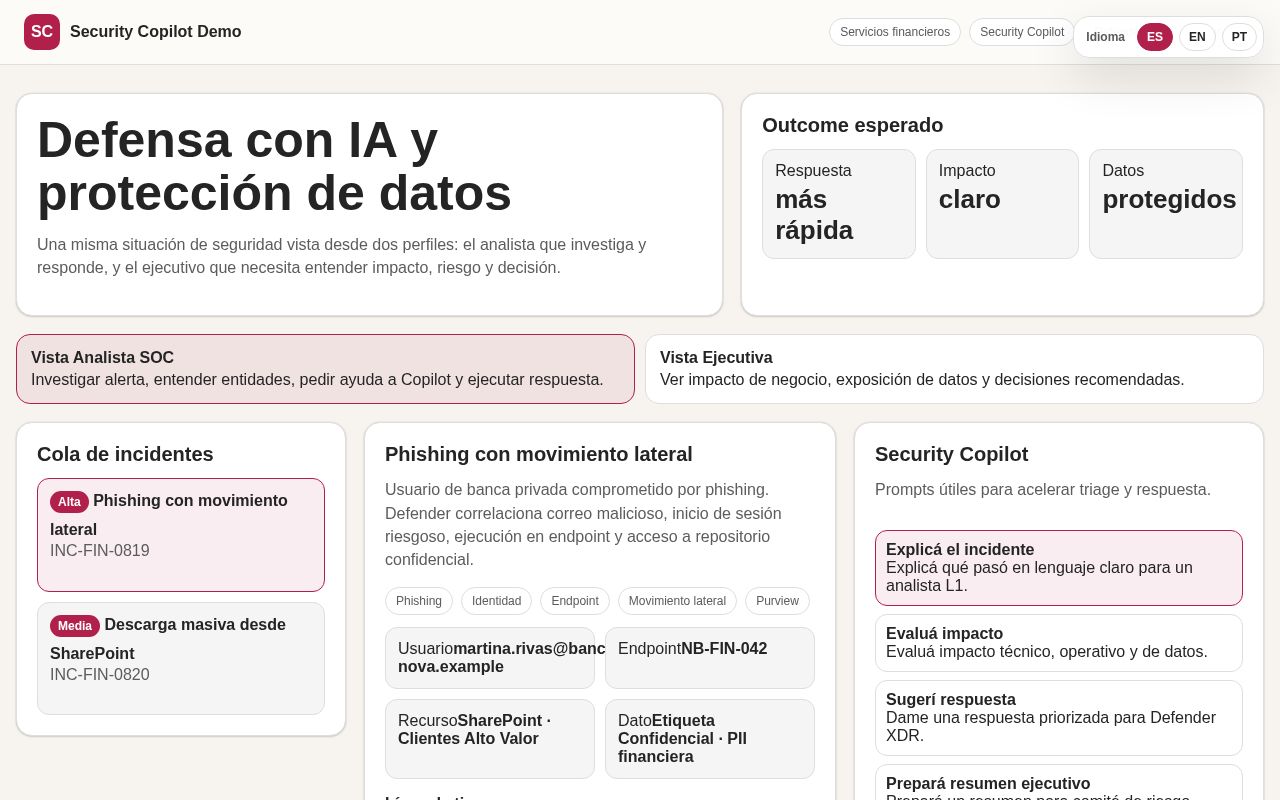Click the Respuesta más rápida outcome card
Image resolution: width=1280 pixels, height=800 pixels.
tap(839, 204)
